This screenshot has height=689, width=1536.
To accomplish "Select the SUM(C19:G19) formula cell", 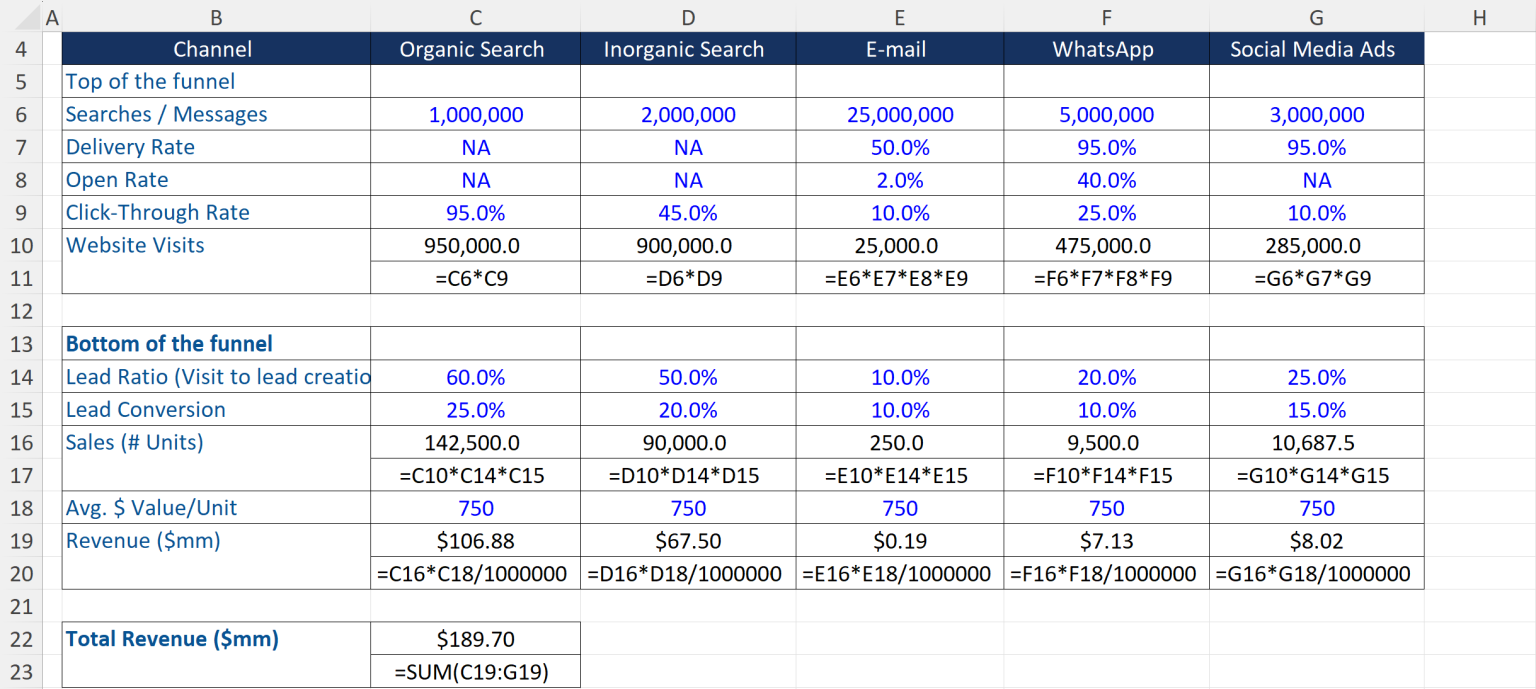I will (475, 671).
